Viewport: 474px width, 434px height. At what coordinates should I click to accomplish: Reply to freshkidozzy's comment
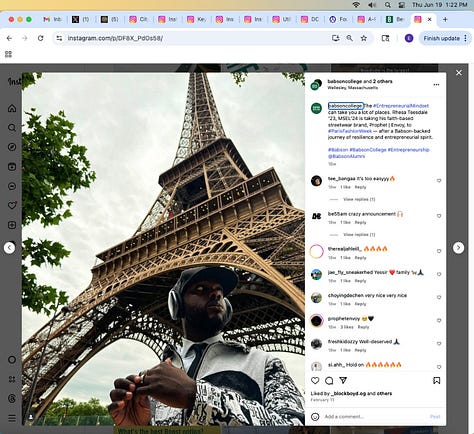pos(360,350)
